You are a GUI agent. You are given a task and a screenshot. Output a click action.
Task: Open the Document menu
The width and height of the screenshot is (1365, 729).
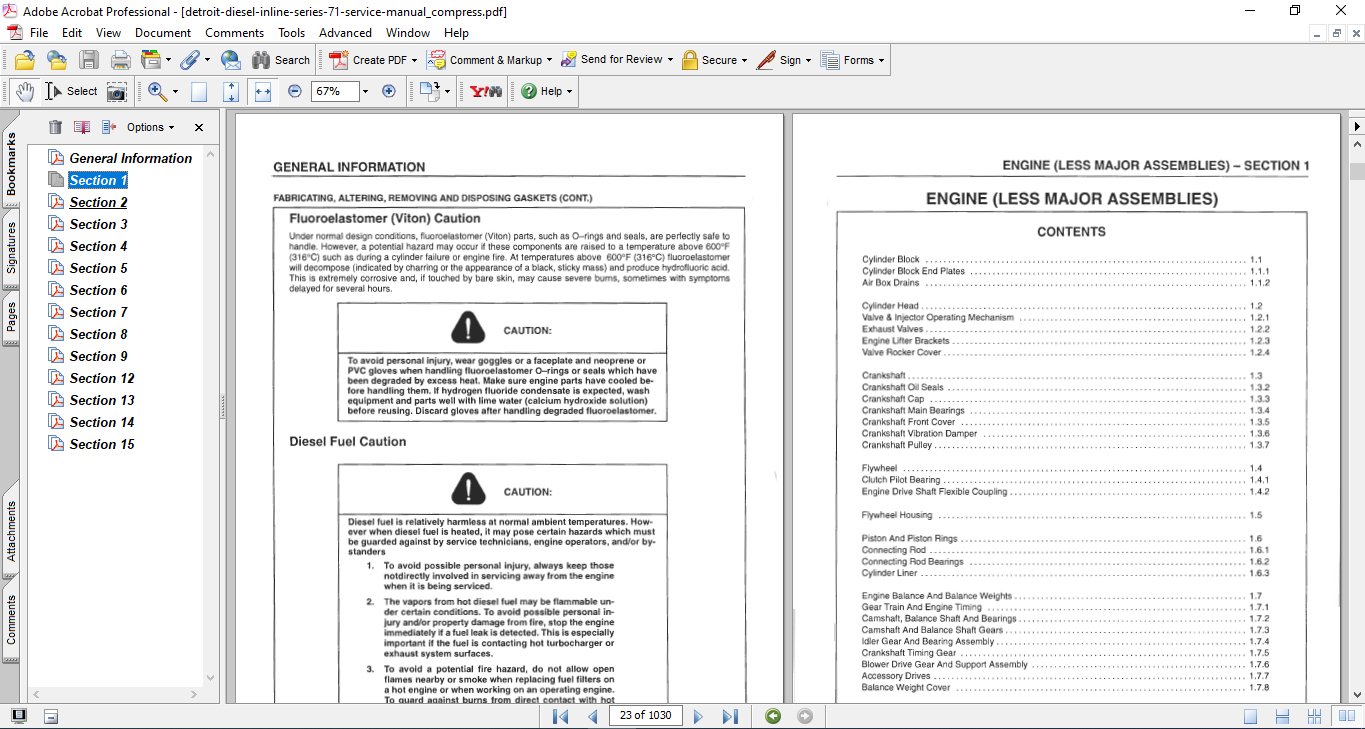(x=162, y=33)
